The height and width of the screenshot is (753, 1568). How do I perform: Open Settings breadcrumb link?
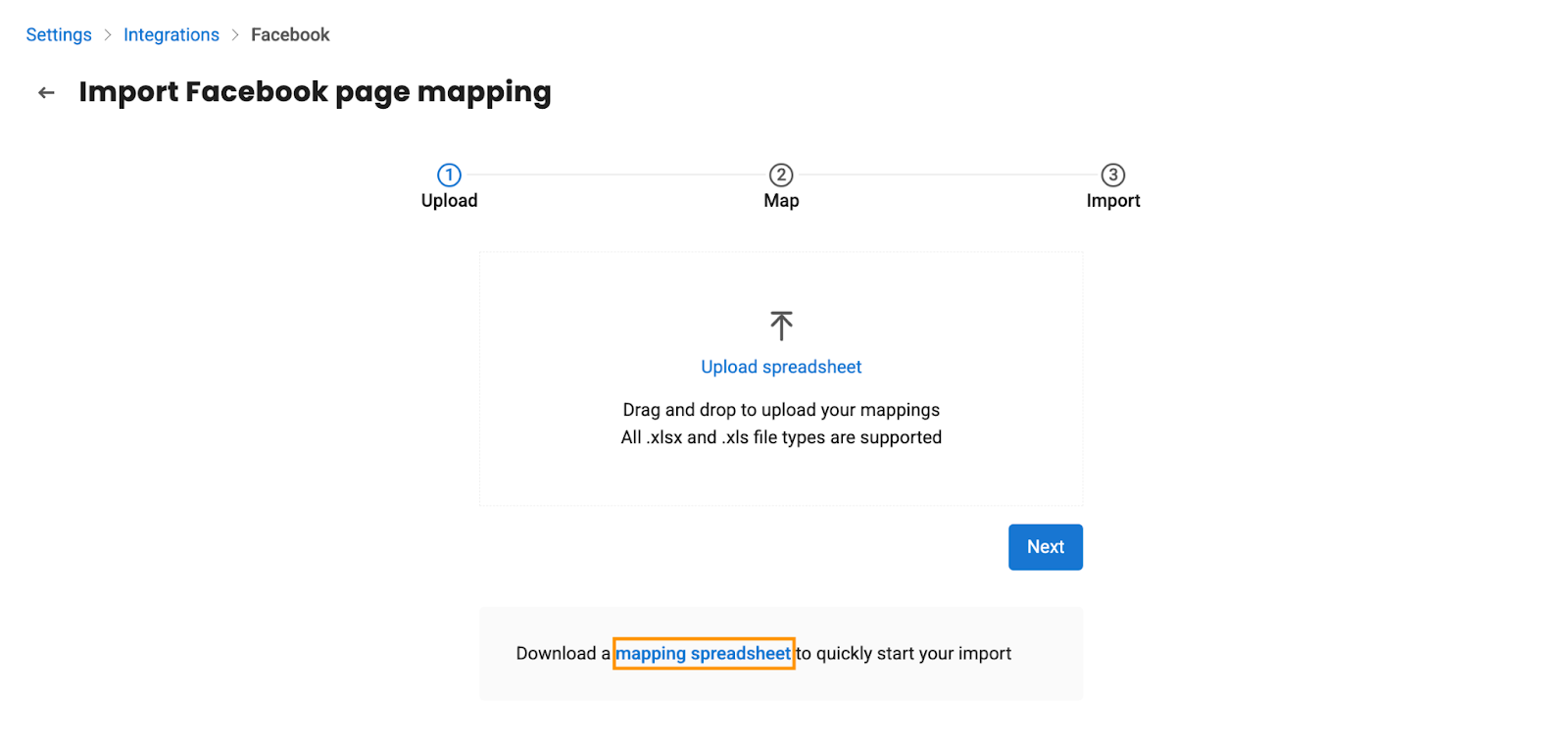(x=59, y=35)
